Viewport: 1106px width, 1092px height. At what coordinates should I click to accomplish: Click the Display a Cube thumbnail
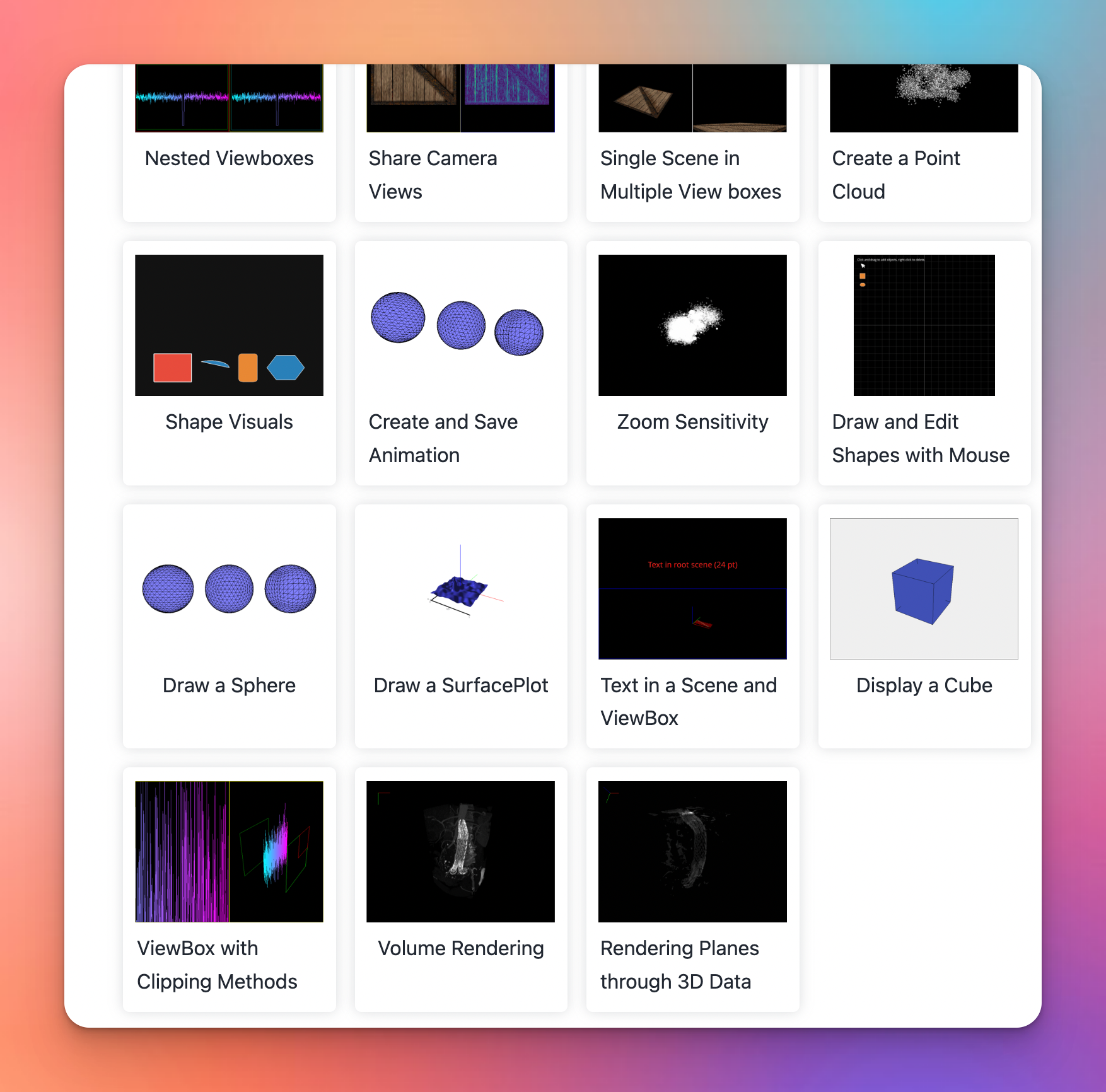click(924, 589)
